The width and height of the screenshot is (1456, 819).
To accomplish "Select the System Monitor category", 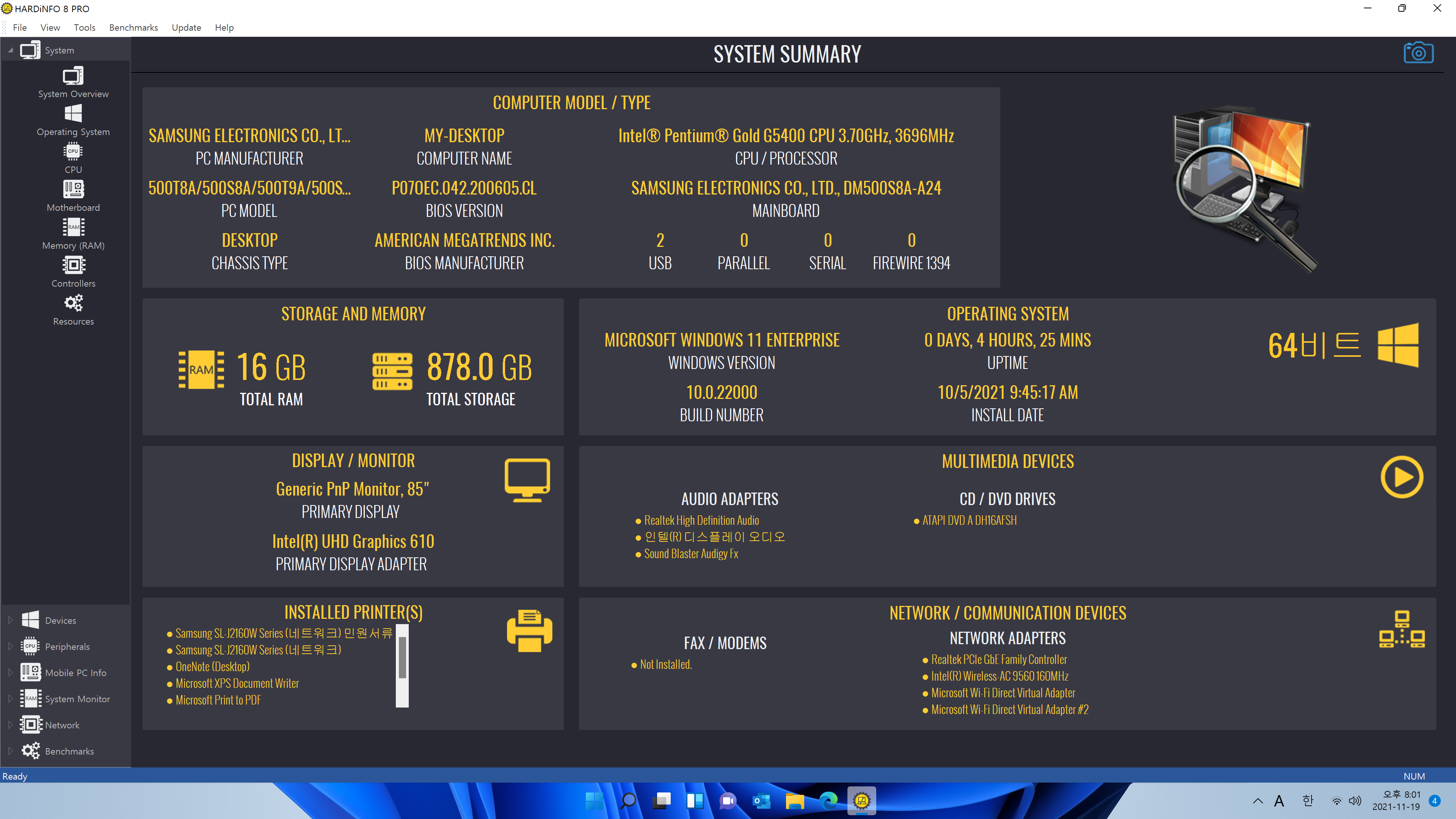I will (77, 698).
